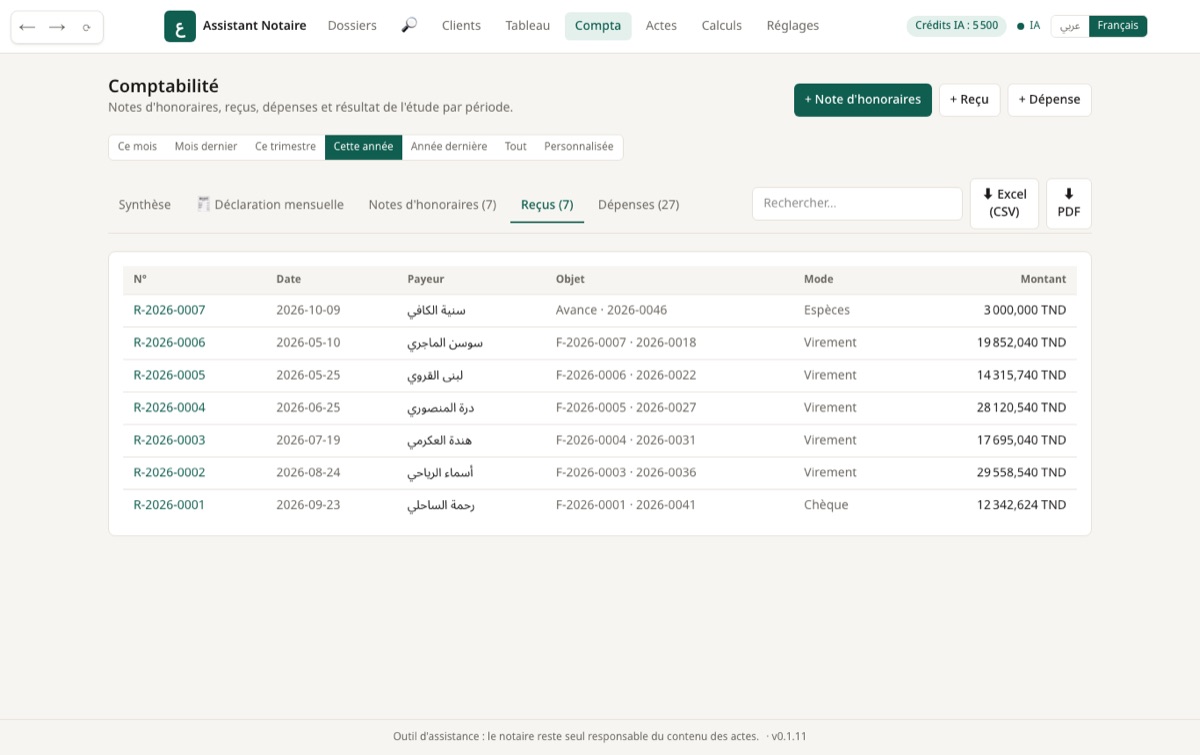
Task: Select the Cette année period
Action: 363,147
